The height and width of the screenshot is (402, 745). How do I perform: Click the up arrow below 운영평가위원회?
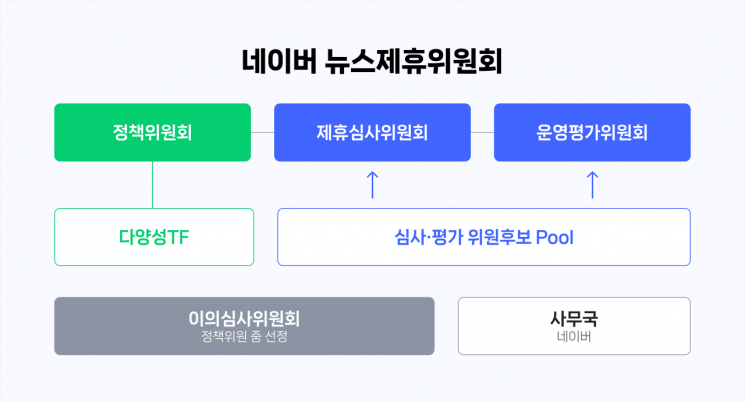coord(592,184)
